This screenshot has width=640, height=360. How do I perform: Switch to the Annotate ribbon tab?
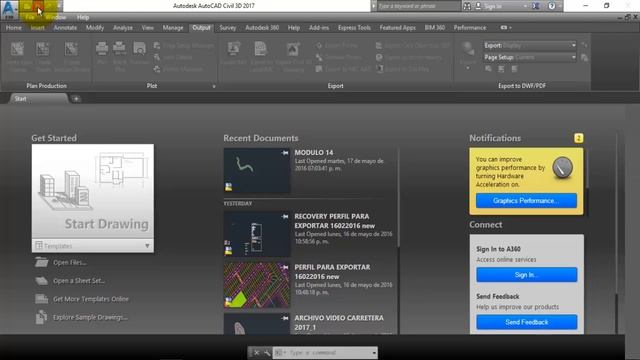(65, 28)
